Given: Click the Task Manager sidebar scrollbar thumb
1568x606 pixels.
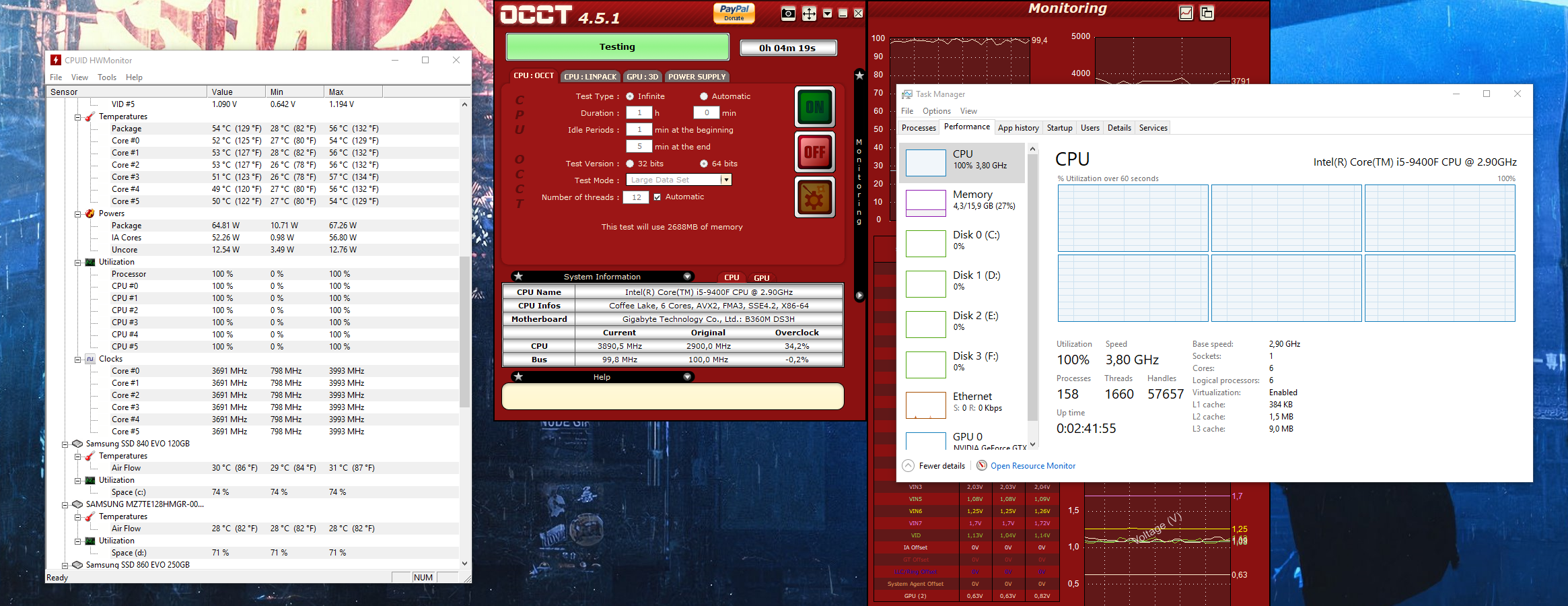Looking at the screenshot, I should 1032,286.
